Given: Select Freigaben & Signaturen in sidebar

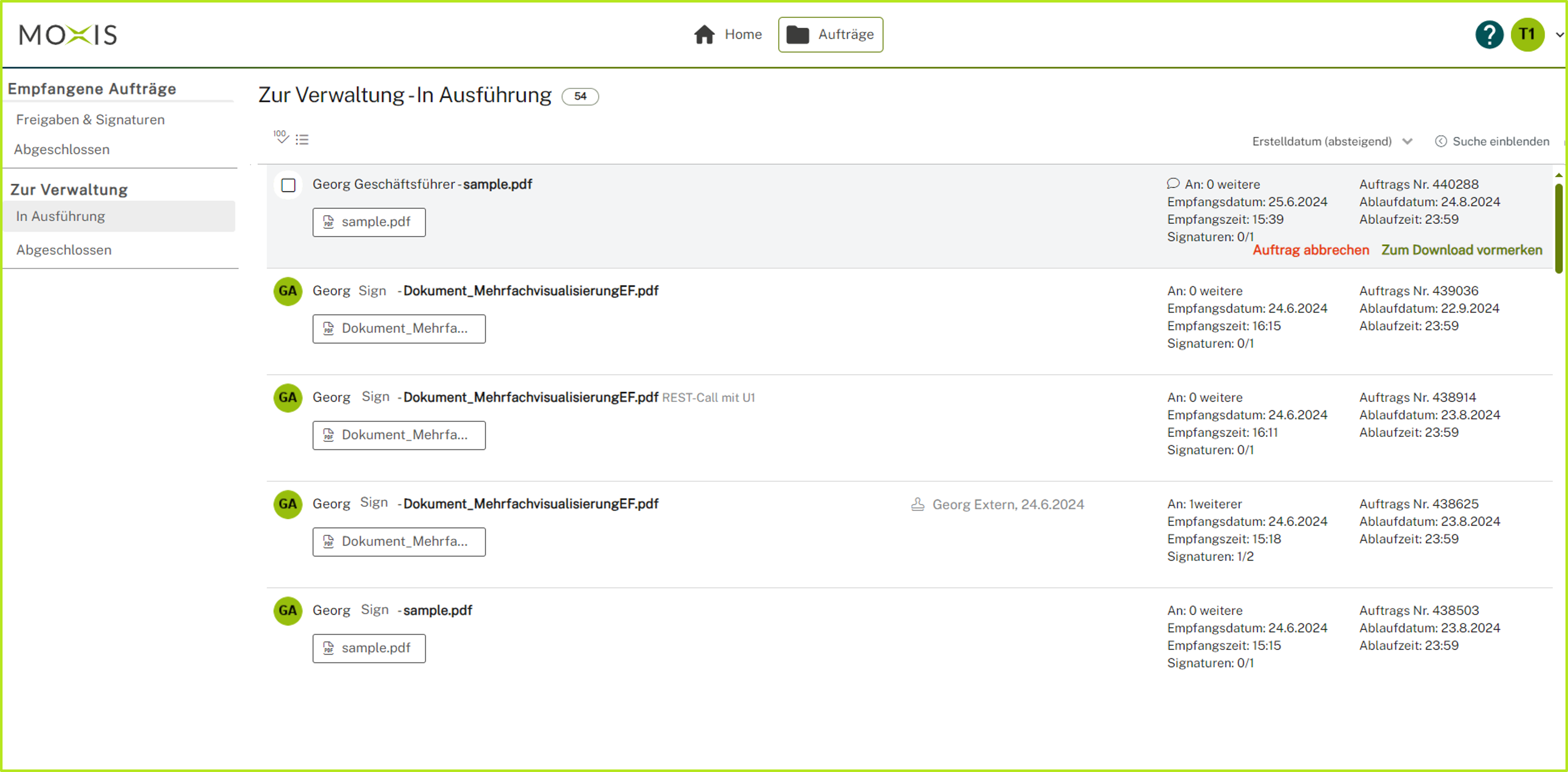Looking at the screenshot, I should [91, 119].
